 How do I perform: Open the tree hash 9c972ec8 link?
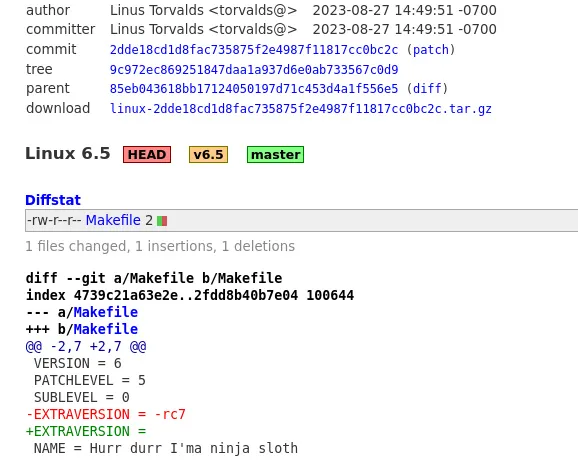pos(254,70)
